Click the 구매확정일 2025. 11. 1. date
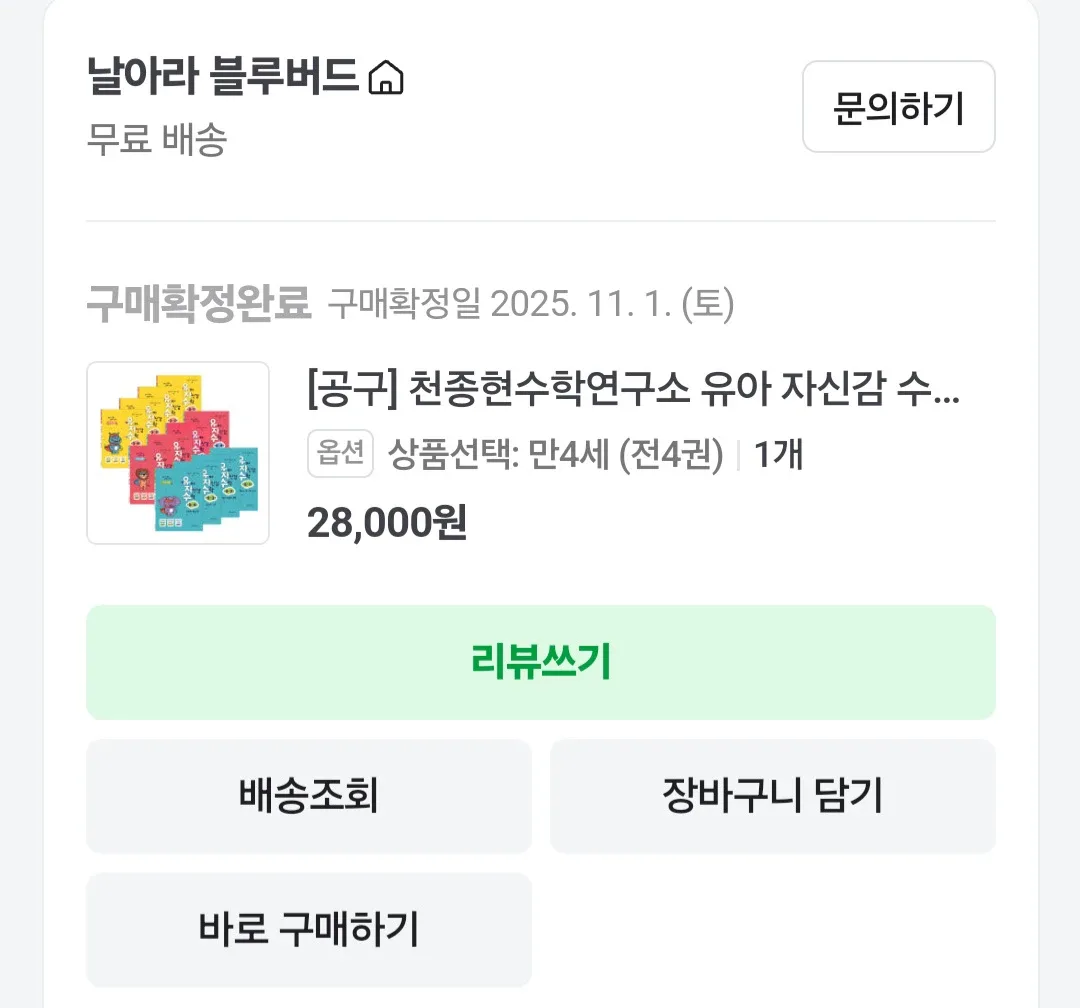The image size is (1080, 1008). tap(531, 303)
